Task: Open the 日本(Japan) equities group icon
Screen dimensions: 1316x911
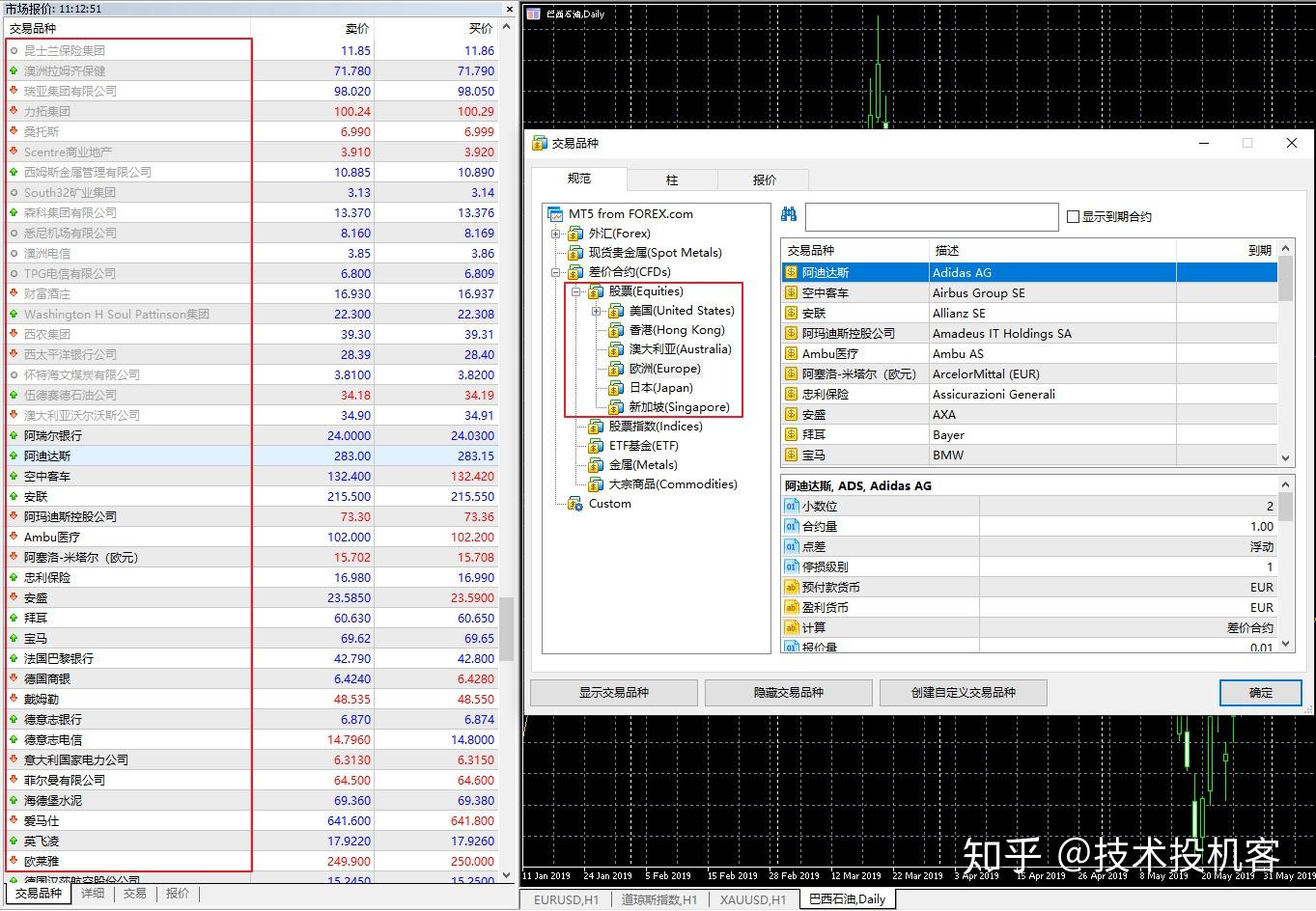Action: coord(617,387)
